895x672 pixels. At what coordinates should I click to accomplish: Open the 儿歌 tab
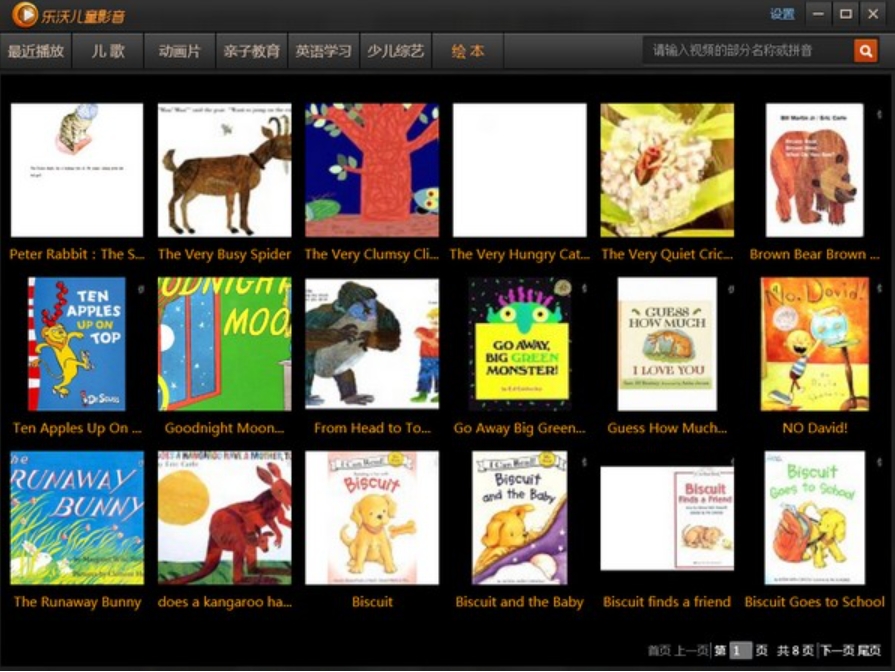[108, 51]
